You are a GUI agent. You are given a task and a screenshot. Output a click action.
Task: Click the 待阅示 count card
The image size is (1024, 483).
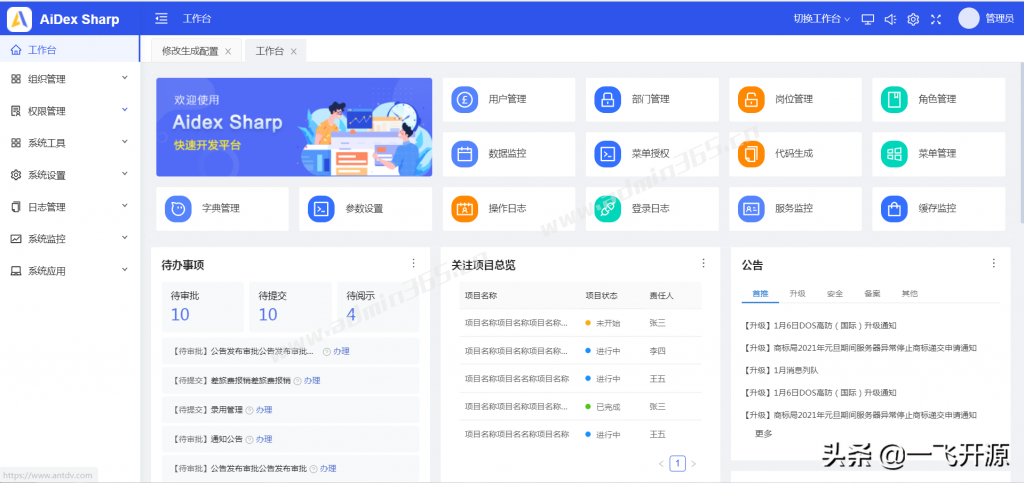pos(378,307)
